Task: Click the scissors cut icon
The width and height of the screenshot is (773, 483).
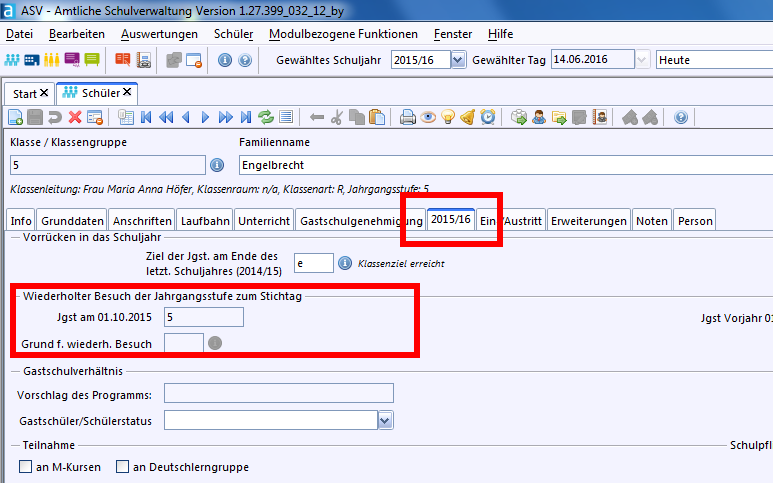Action: pos(337,117)
